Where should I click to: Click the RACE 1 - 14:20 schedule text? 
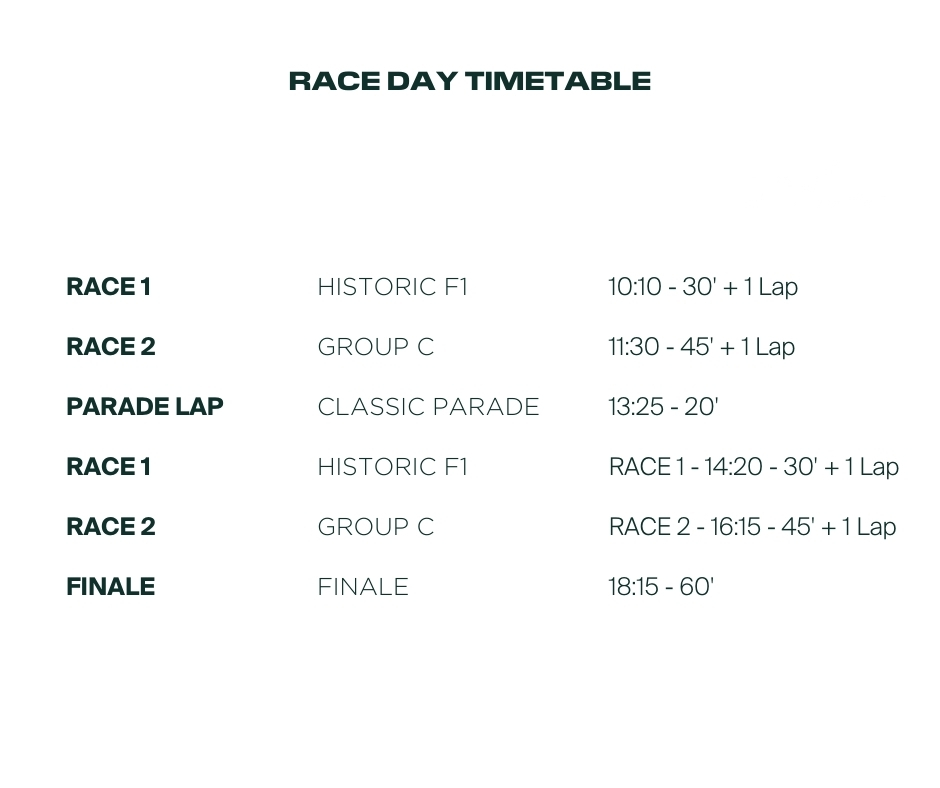(x=754, y=467)
